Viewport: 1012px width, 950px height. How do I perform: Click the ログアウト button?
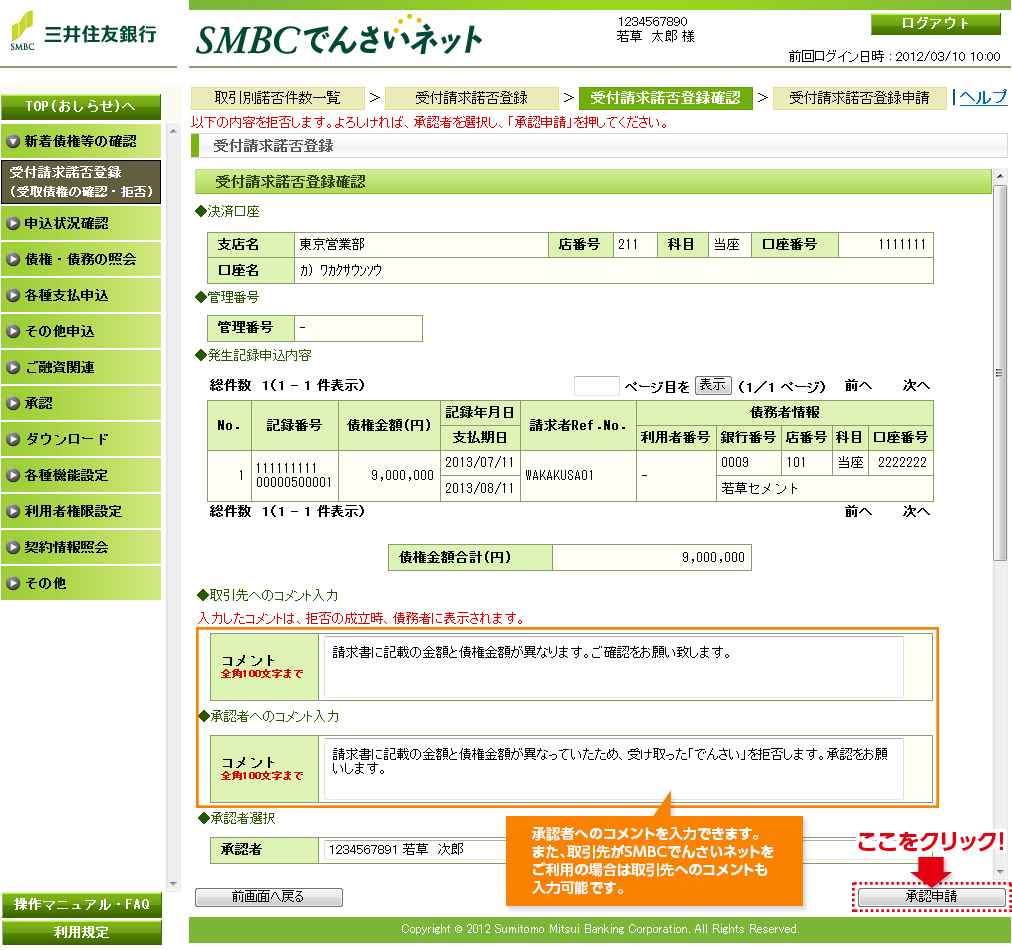(935, 24)
